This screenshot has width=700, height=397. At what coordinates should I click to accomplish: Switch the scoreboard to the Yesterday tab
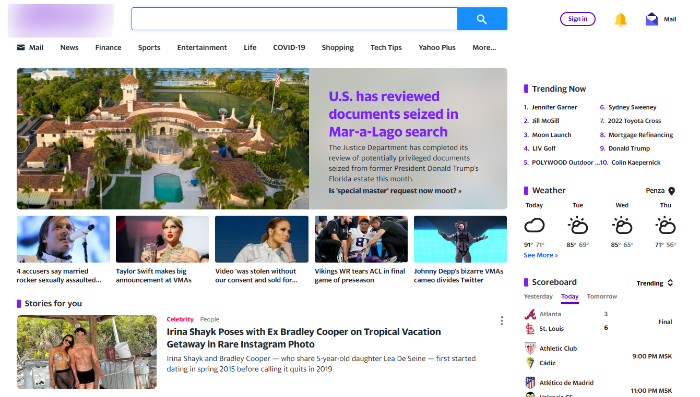[x=538, y=297]
